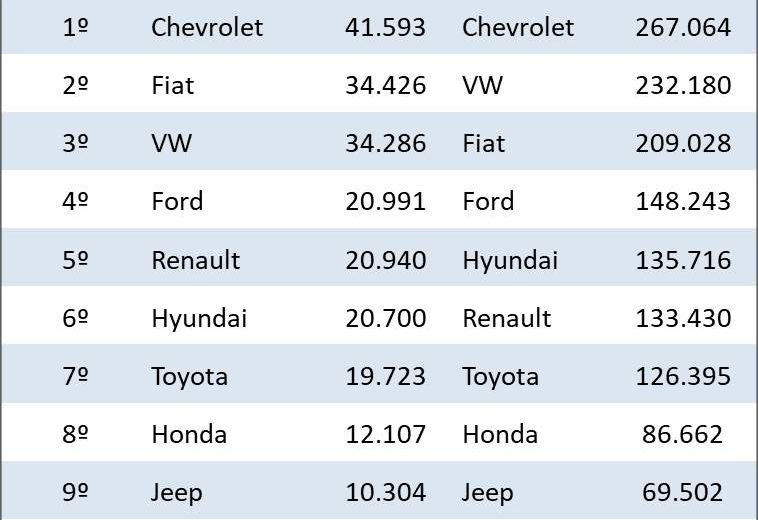This screenshot has height=520, width=758.
Task: Click the 3º ranking cell
Action: pyautogui.click(x=75, y=143)
